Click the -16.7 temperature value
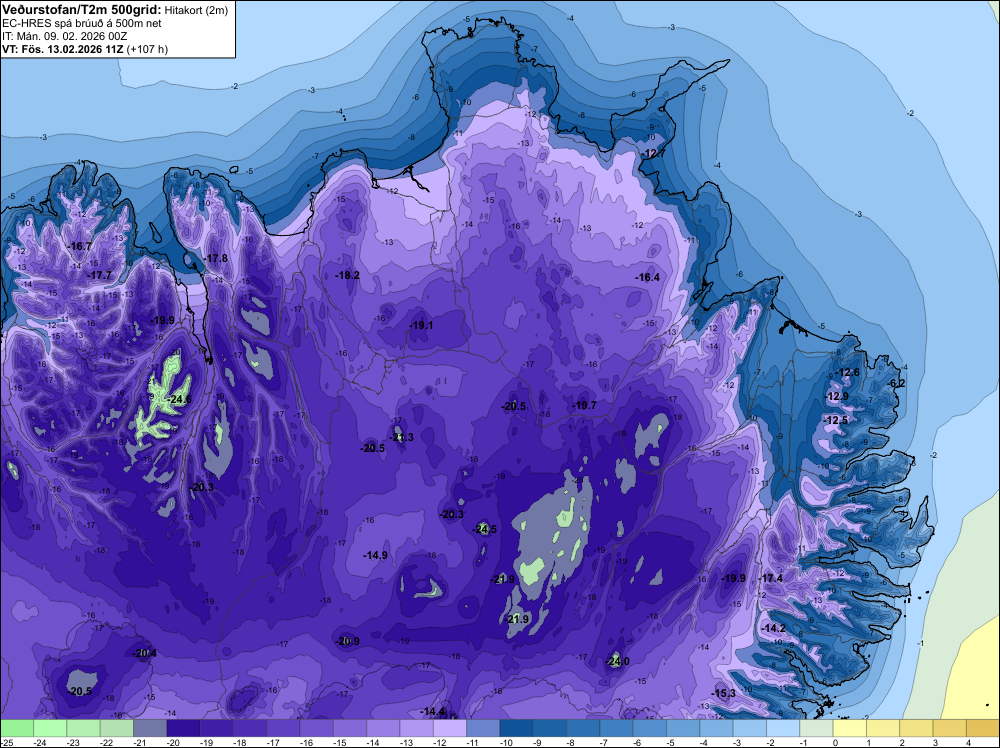The height and width of the screenshot is (748, 1000). (x=80, y=246)
